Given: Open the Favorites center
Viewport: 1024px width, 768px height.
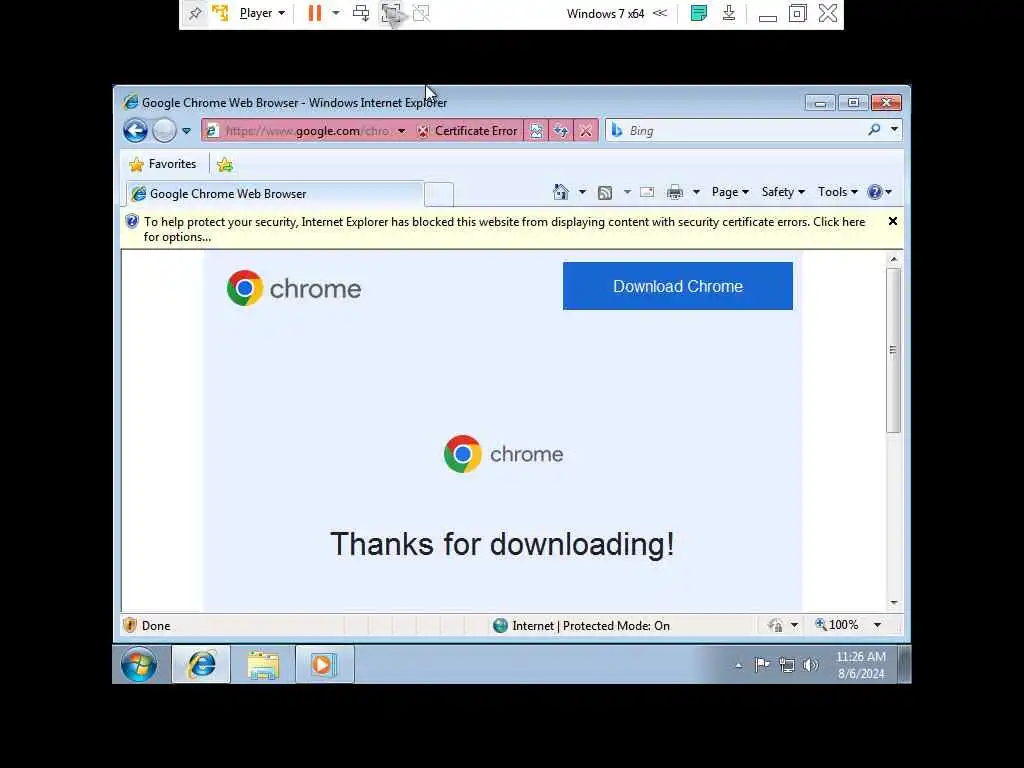Looking at the screenshot, I should coord(163,164).
